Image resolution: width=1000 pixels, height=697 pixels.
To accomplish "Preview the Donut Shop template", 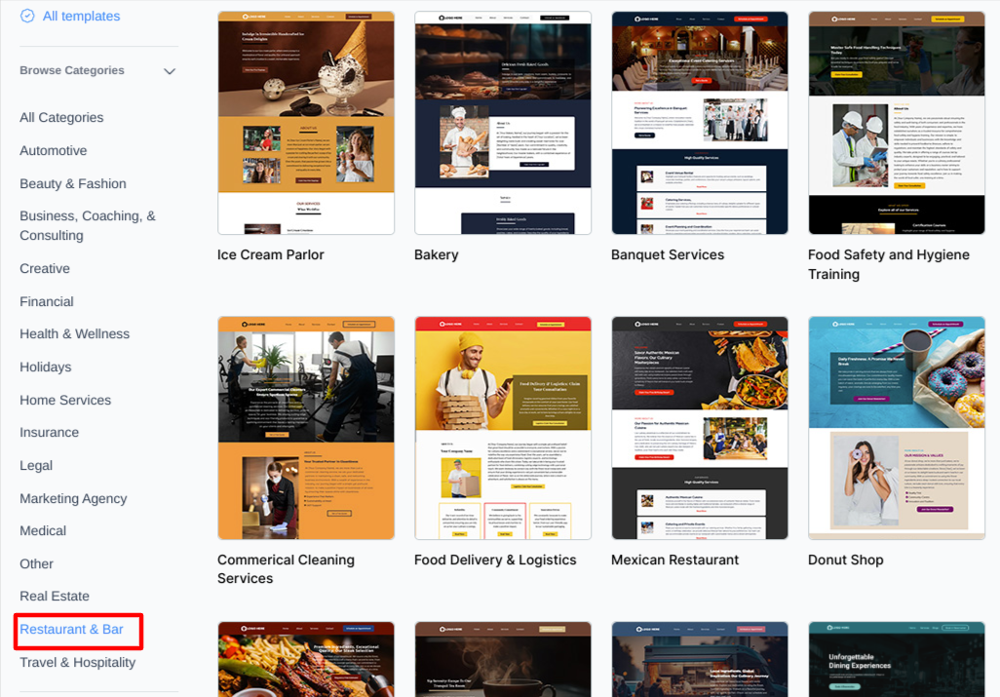I will [897, 428].
